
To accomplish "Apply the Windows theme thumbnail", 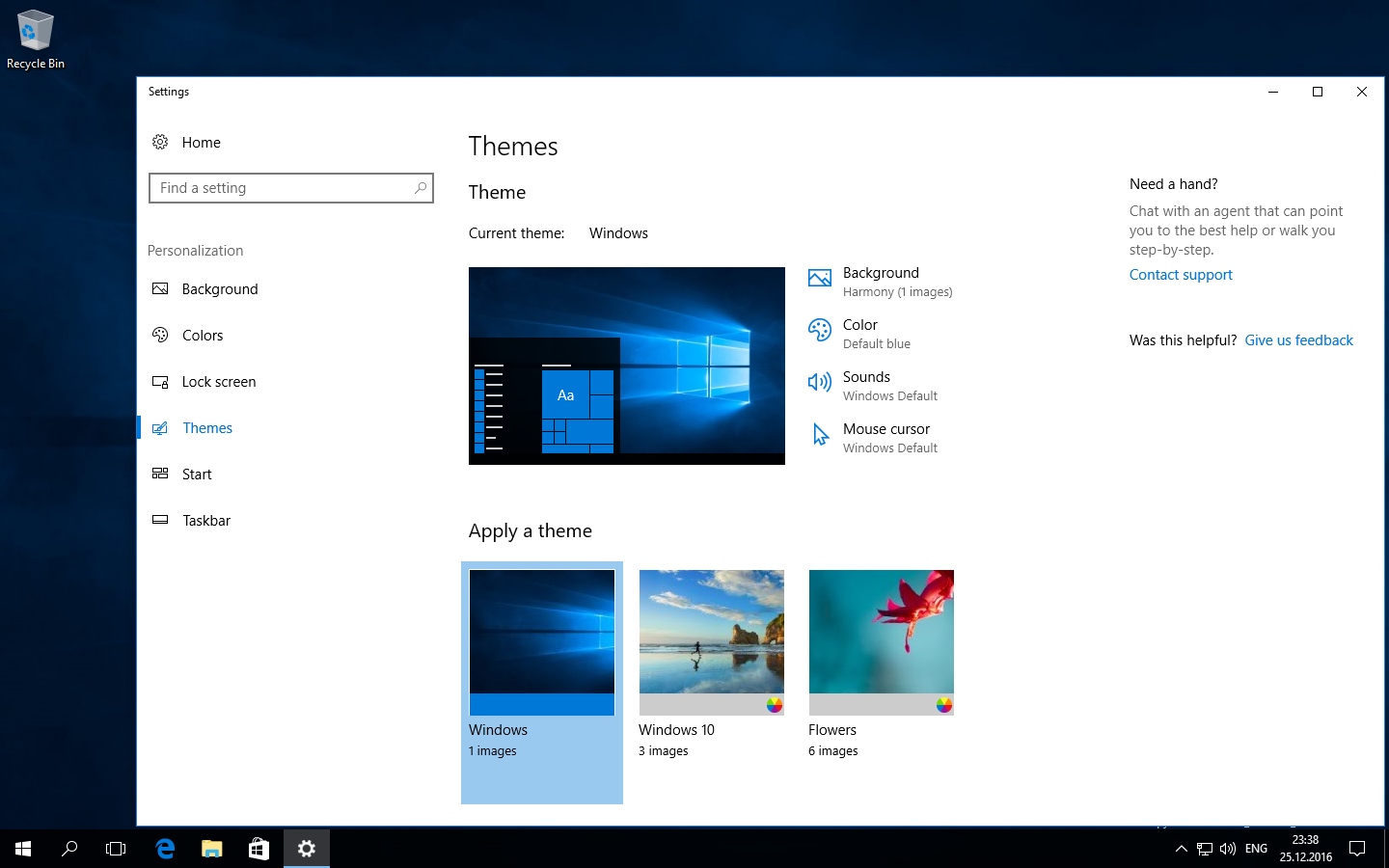I will pos(542,642).
